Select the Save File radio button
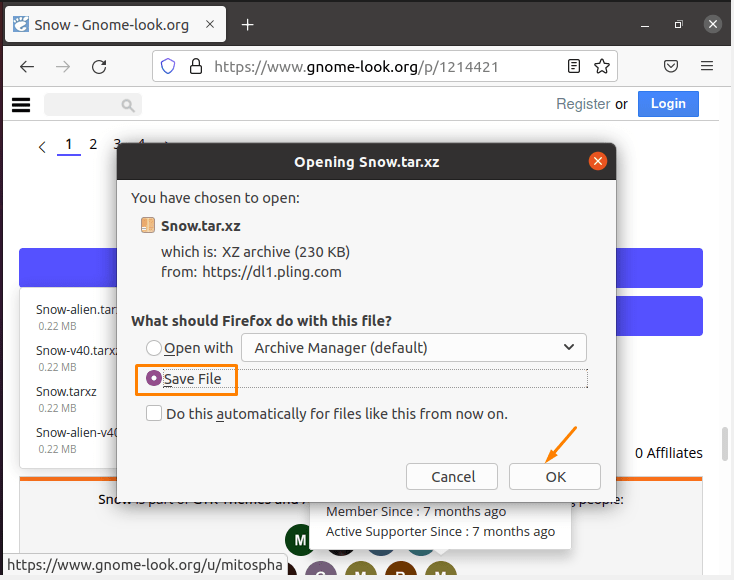This screenshot has width=734, height=580. pos(154,378)
